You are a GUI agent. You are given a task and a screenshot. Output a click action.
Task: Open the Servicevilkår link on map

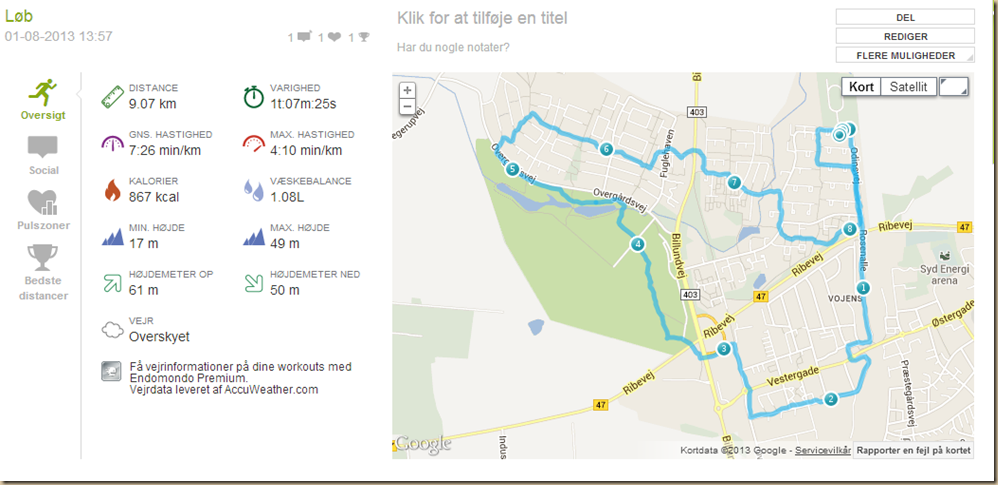(x=823, y=451)
